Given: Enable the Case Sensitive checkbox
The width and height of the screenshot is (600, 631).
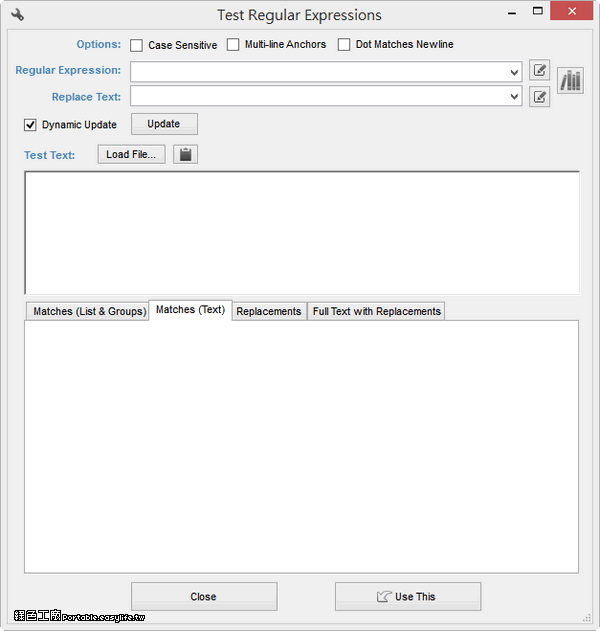Looking at the screenshot, I should (136, 45).
